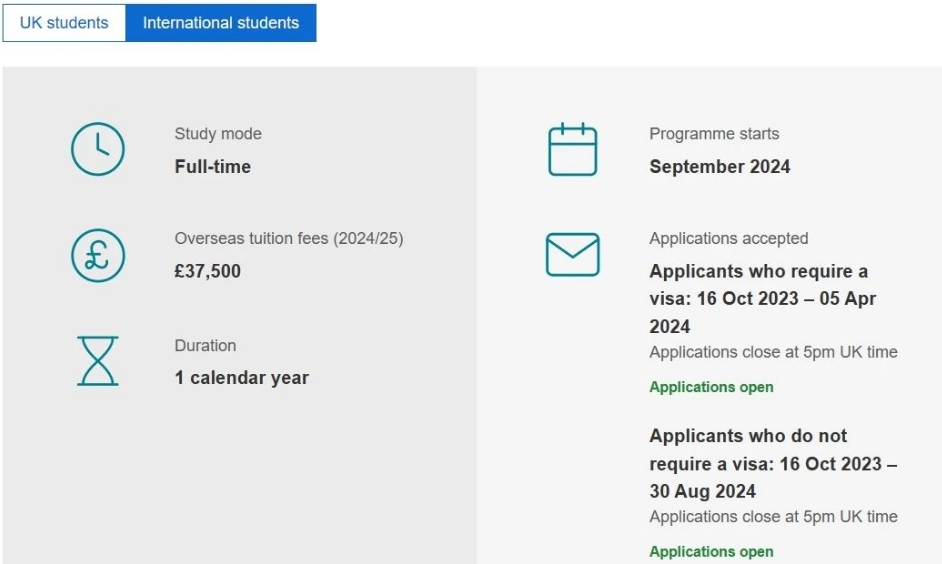The image size is (942, 564).
Task: Click the clock icon for Study mode
Action: point(98,149)
